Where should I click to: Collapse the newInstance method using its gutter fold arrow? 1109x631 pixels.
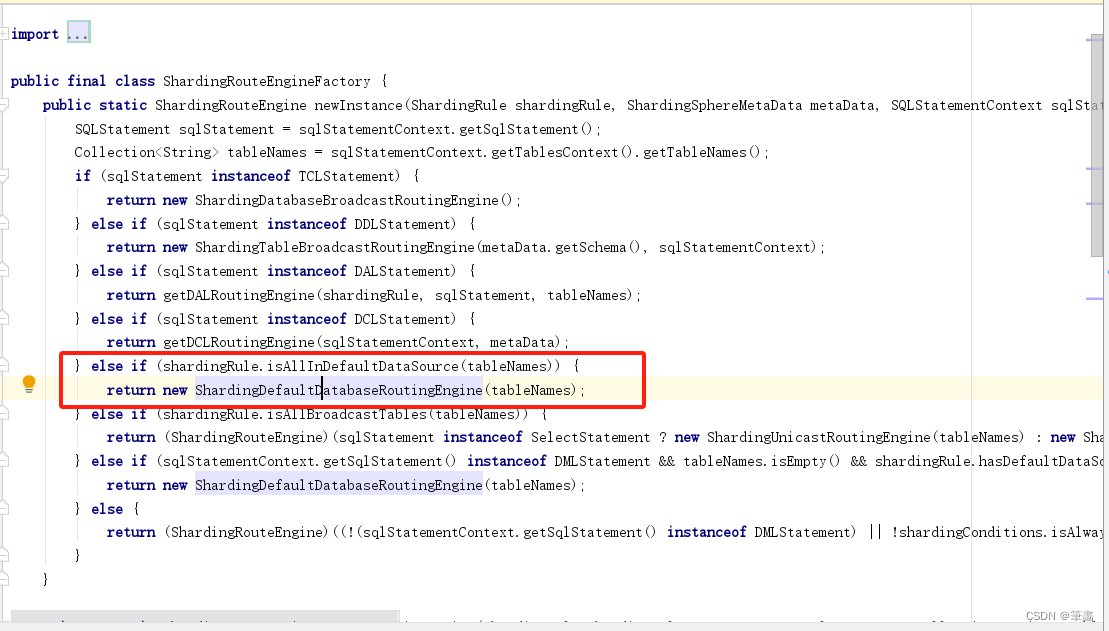4,105
